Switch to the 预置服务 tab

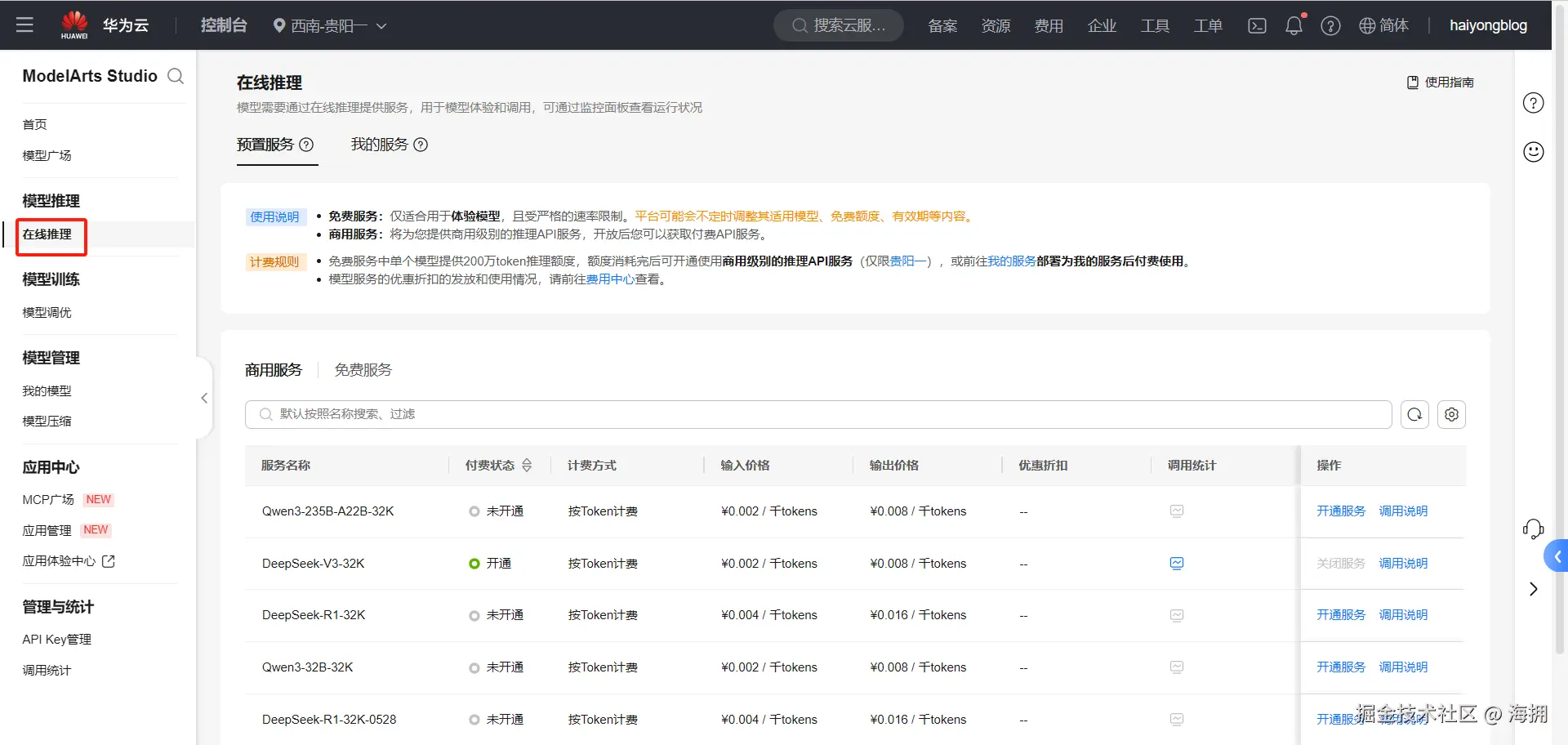point(265,145)
